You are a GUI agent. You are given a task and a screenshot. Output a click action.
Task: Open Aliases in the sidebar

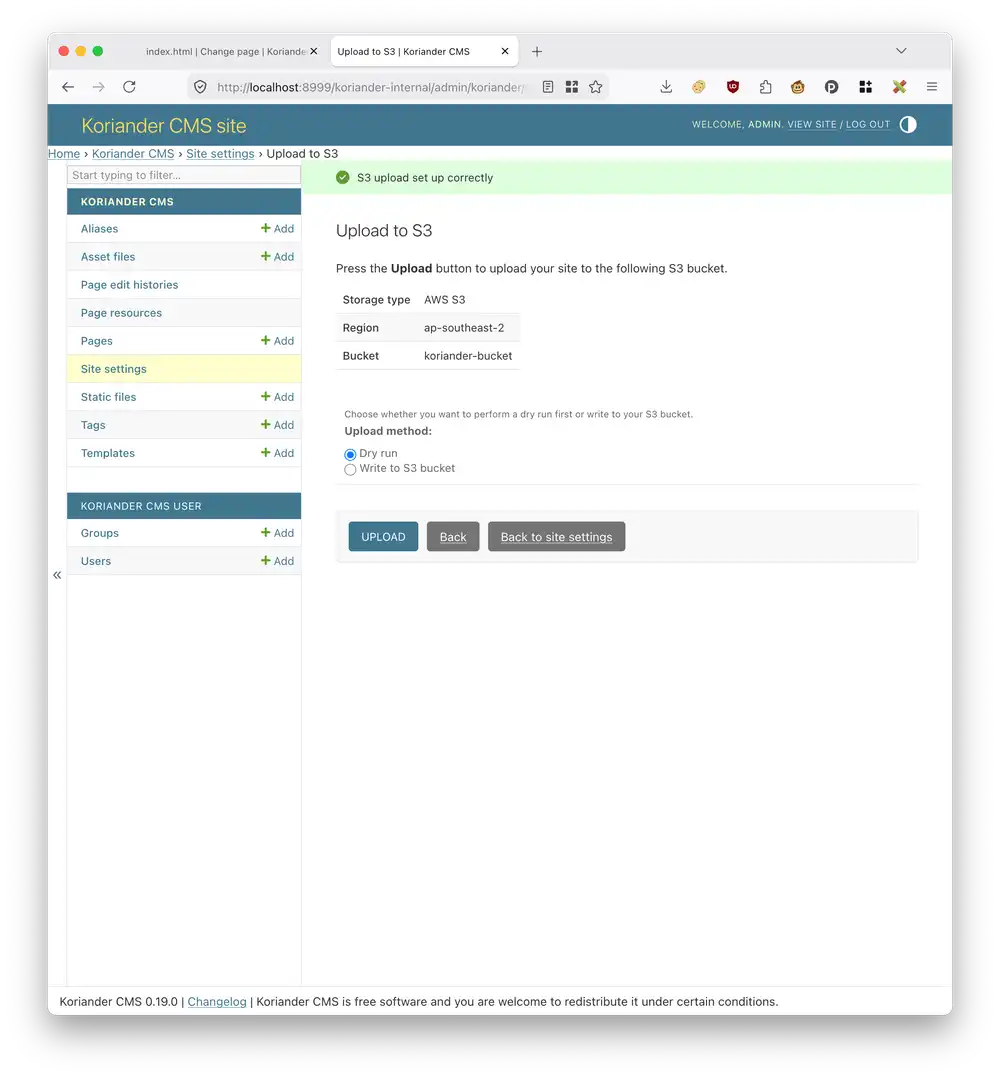click(x=100, y=229)
